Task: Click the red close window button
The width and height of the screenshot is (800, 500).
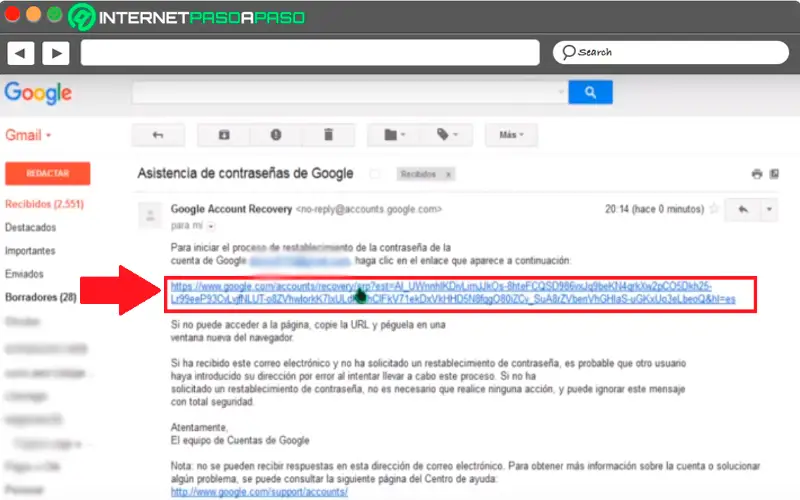Action: pos(12,14)
